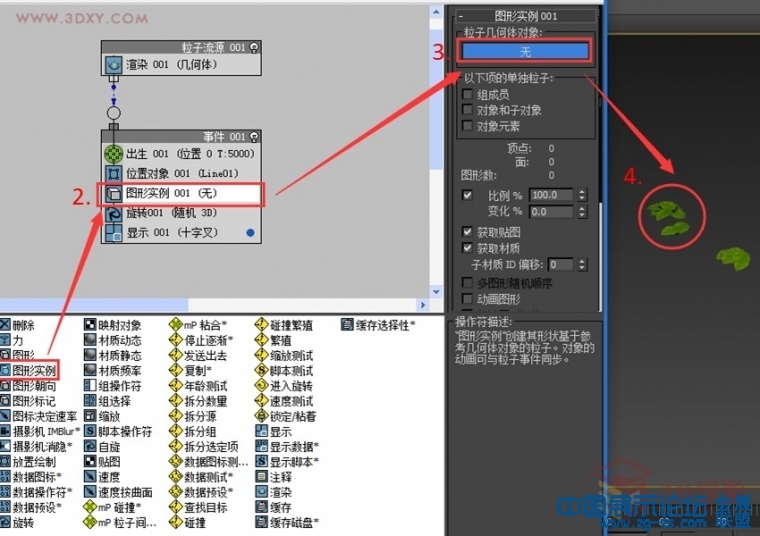
Task: Choose the 缓存选择性* depot operator
Action: coord(378,325)
